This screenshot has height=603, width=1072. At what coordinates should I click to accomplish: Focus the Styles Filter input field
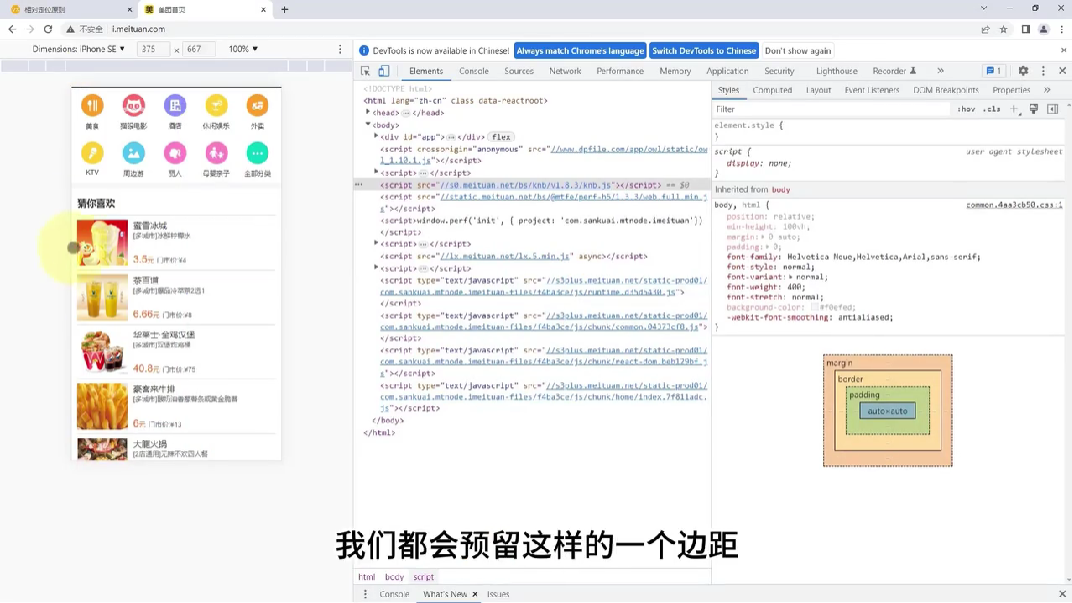click(831, 109)
